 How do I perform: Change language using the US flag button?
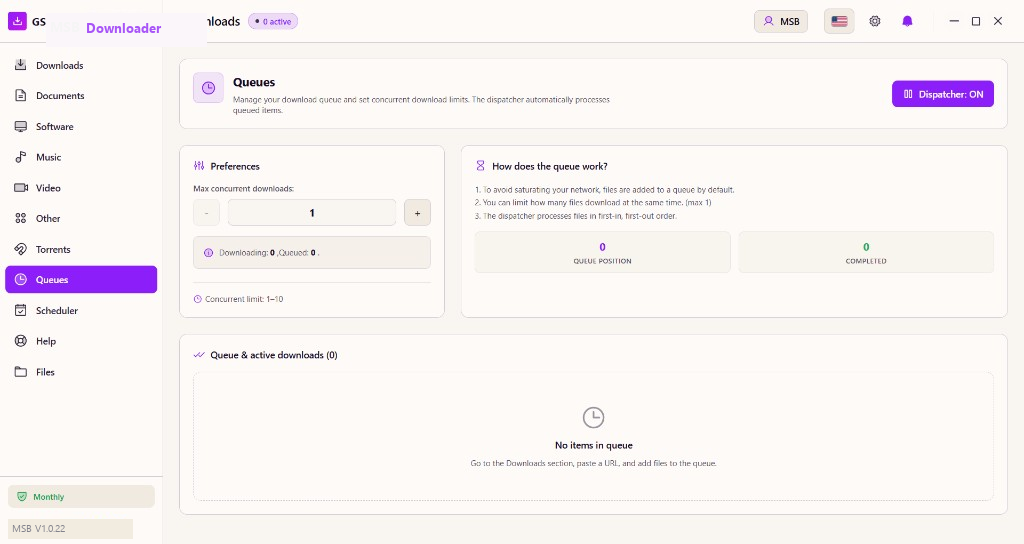tap(839, 22)
